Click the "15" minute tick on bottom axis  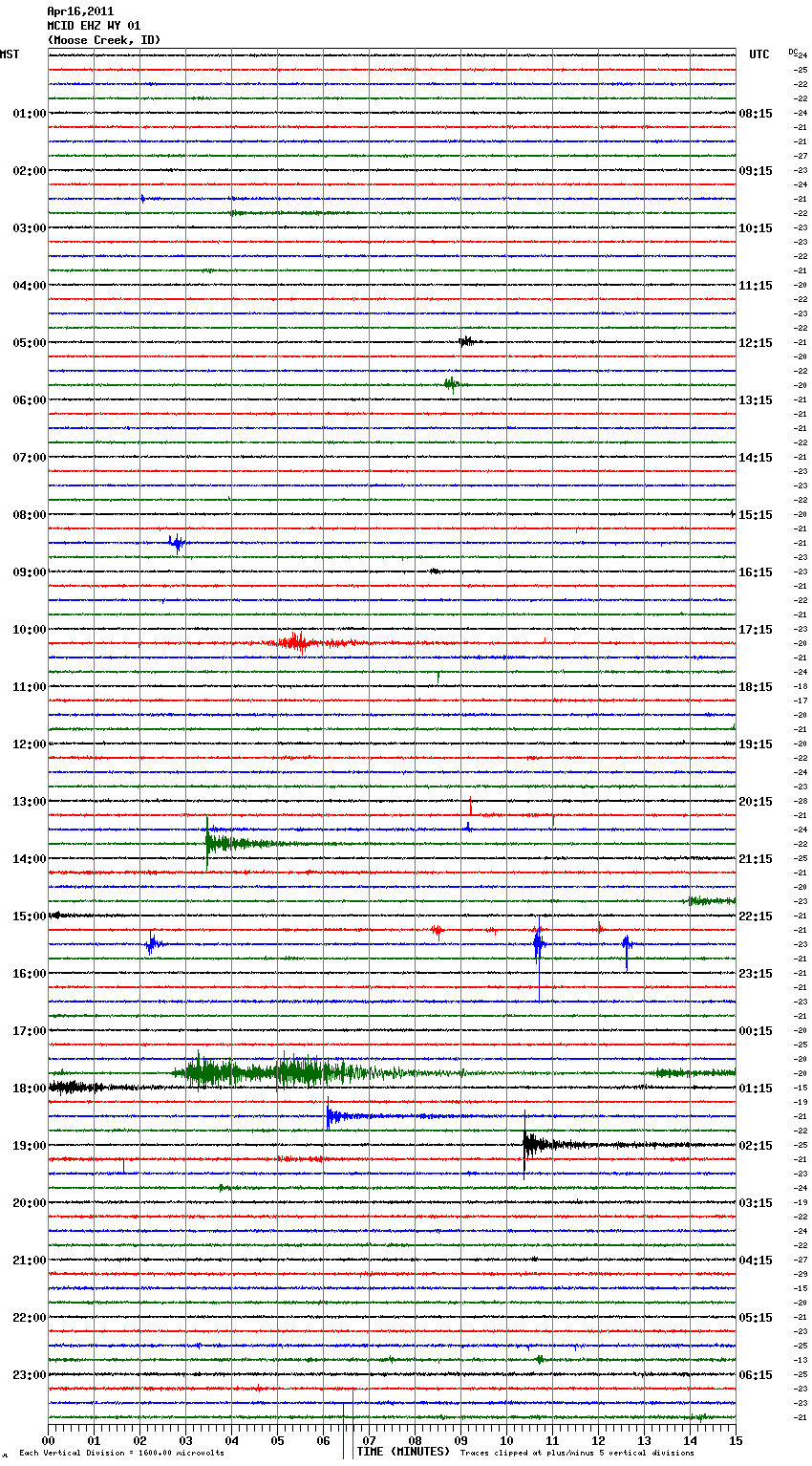[736, 1439]
